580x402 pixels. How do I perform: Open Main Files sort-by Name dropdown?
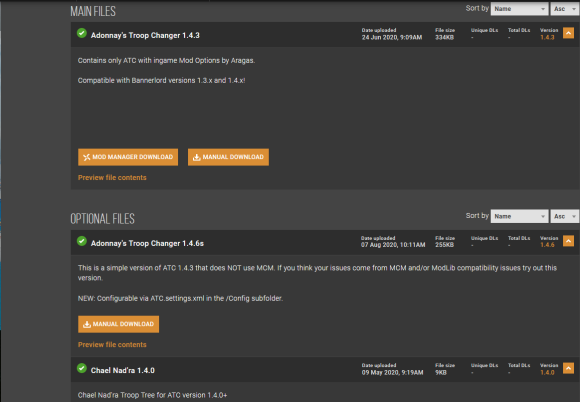[x=519, y=9]
